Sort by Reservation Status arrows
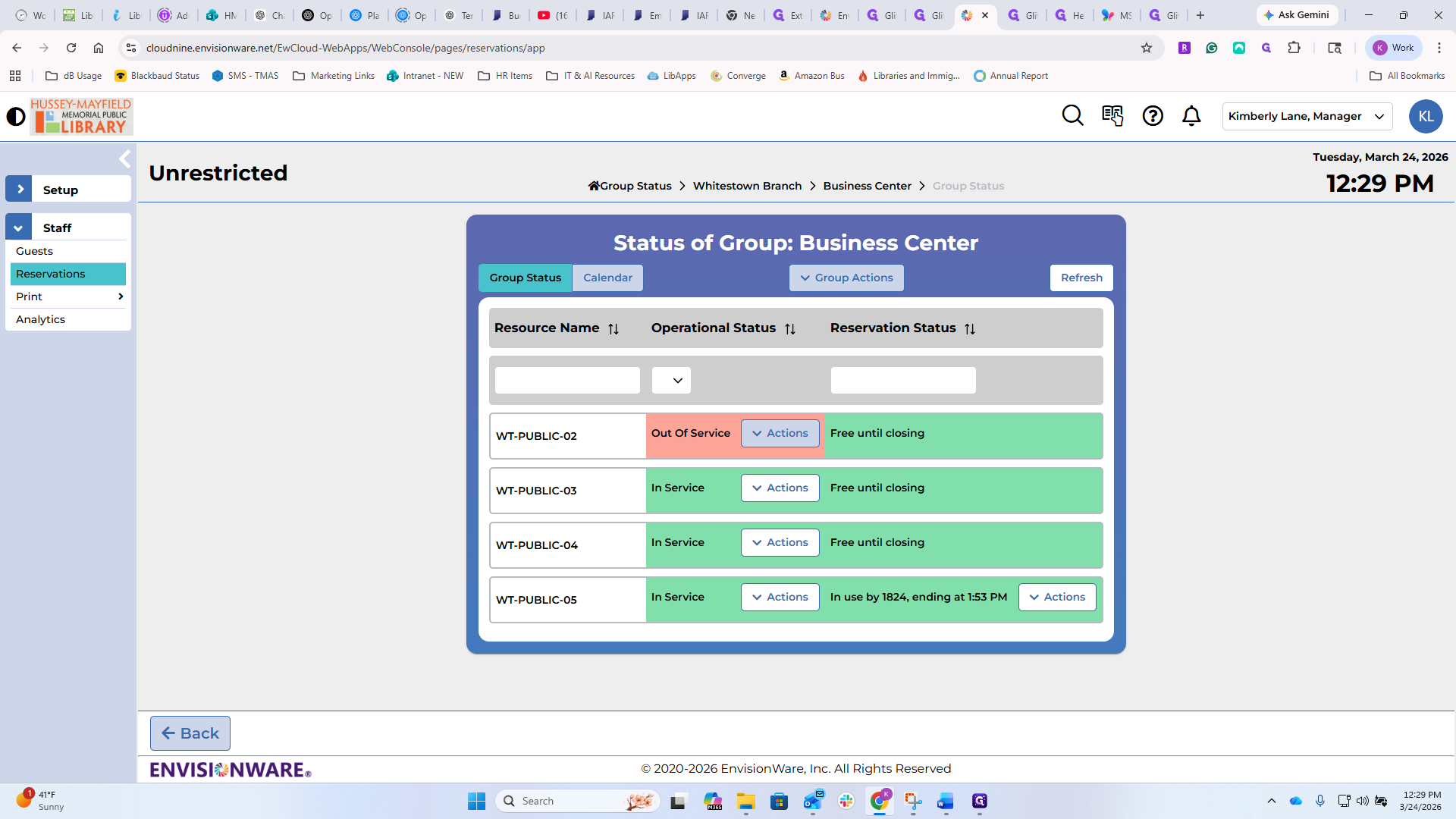Viewport: 1456px width, 819px height. click(x=970, y=329)
